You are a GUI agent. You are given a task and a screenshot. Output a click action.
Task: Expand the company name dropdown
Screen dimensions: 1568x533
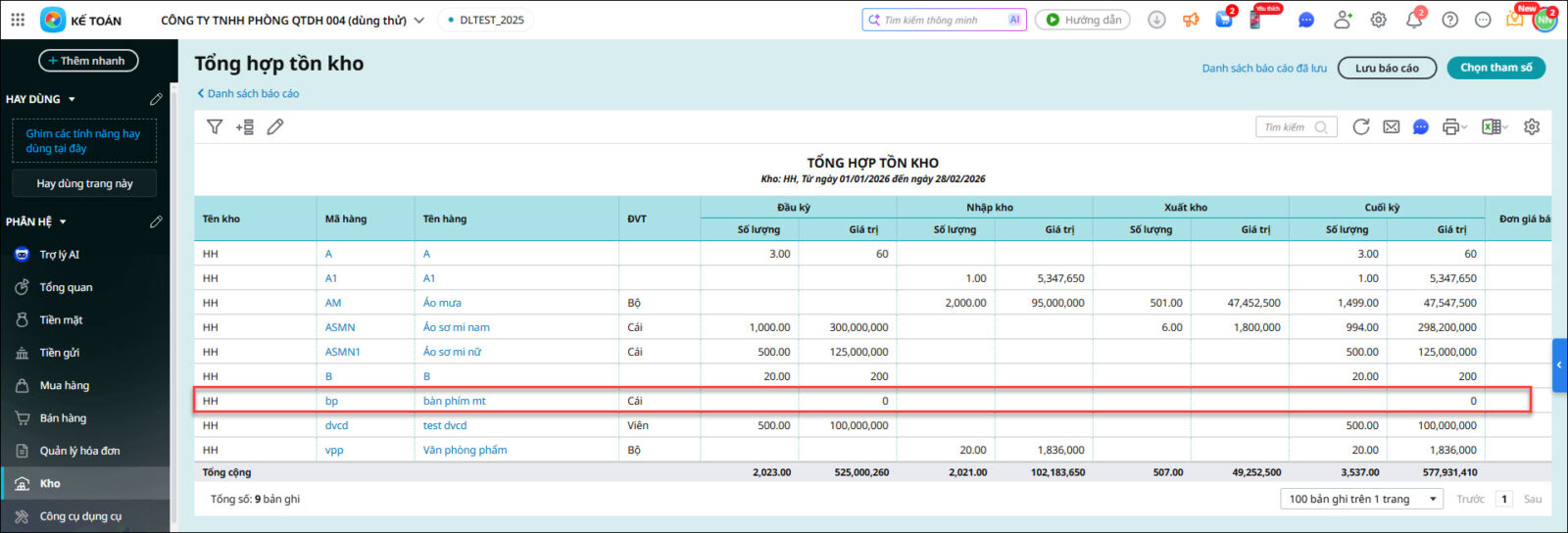pos(419,20)
